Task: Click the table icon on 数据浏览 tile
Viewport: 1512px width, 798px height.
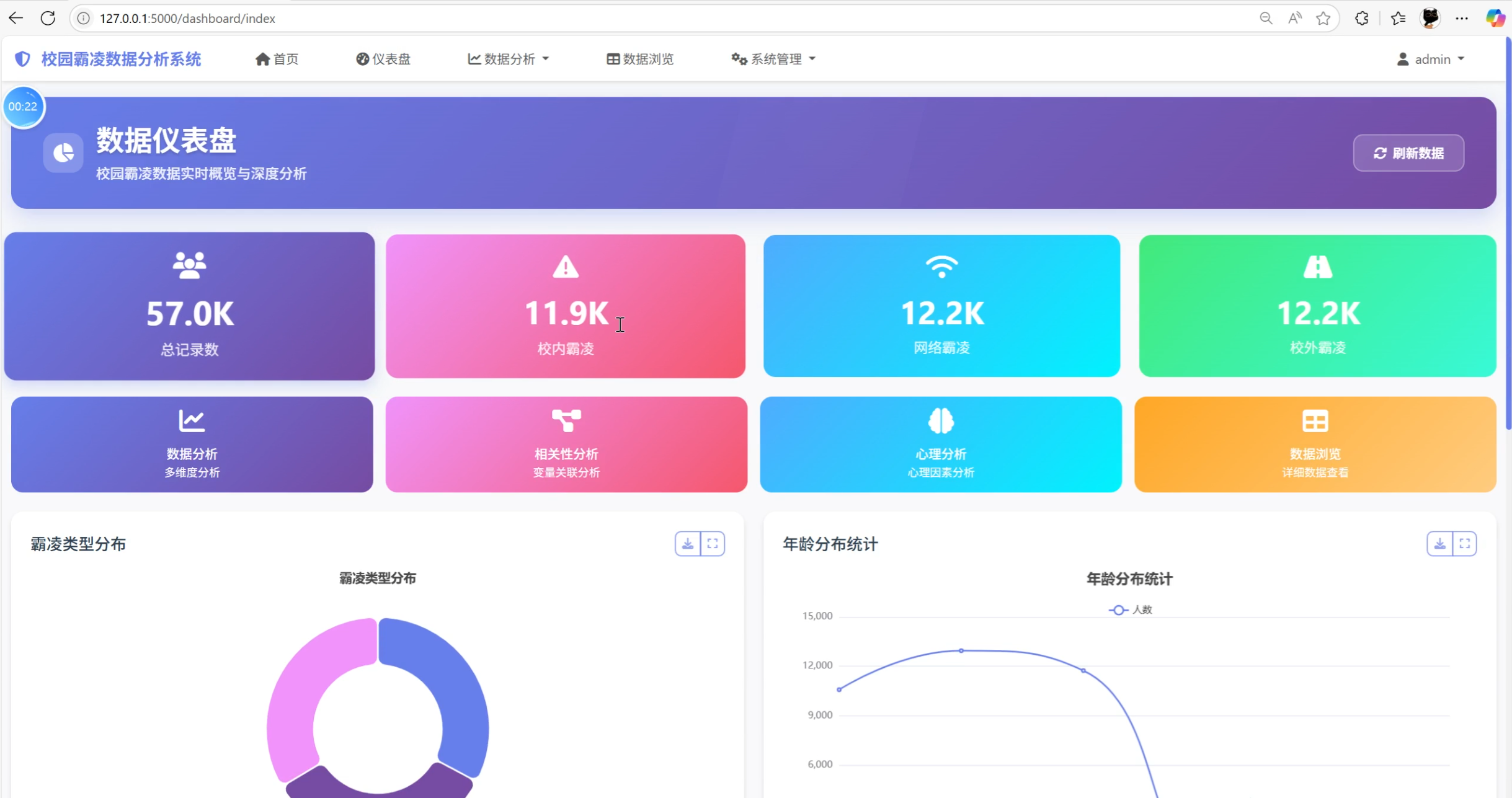Action: coord(1315,420)
